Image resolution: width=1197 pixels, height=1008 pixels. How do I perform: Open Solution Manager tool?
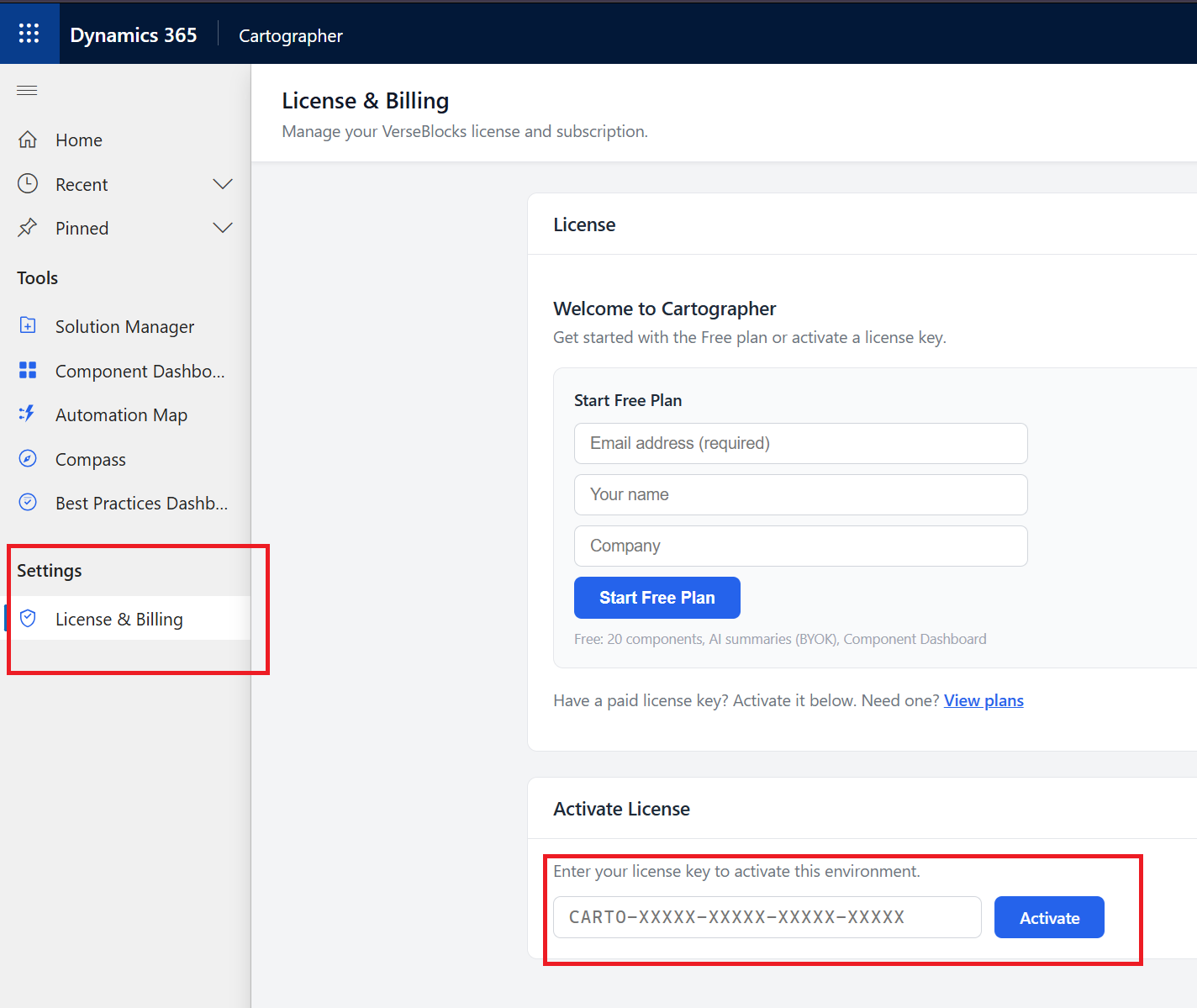pos(125,326)
